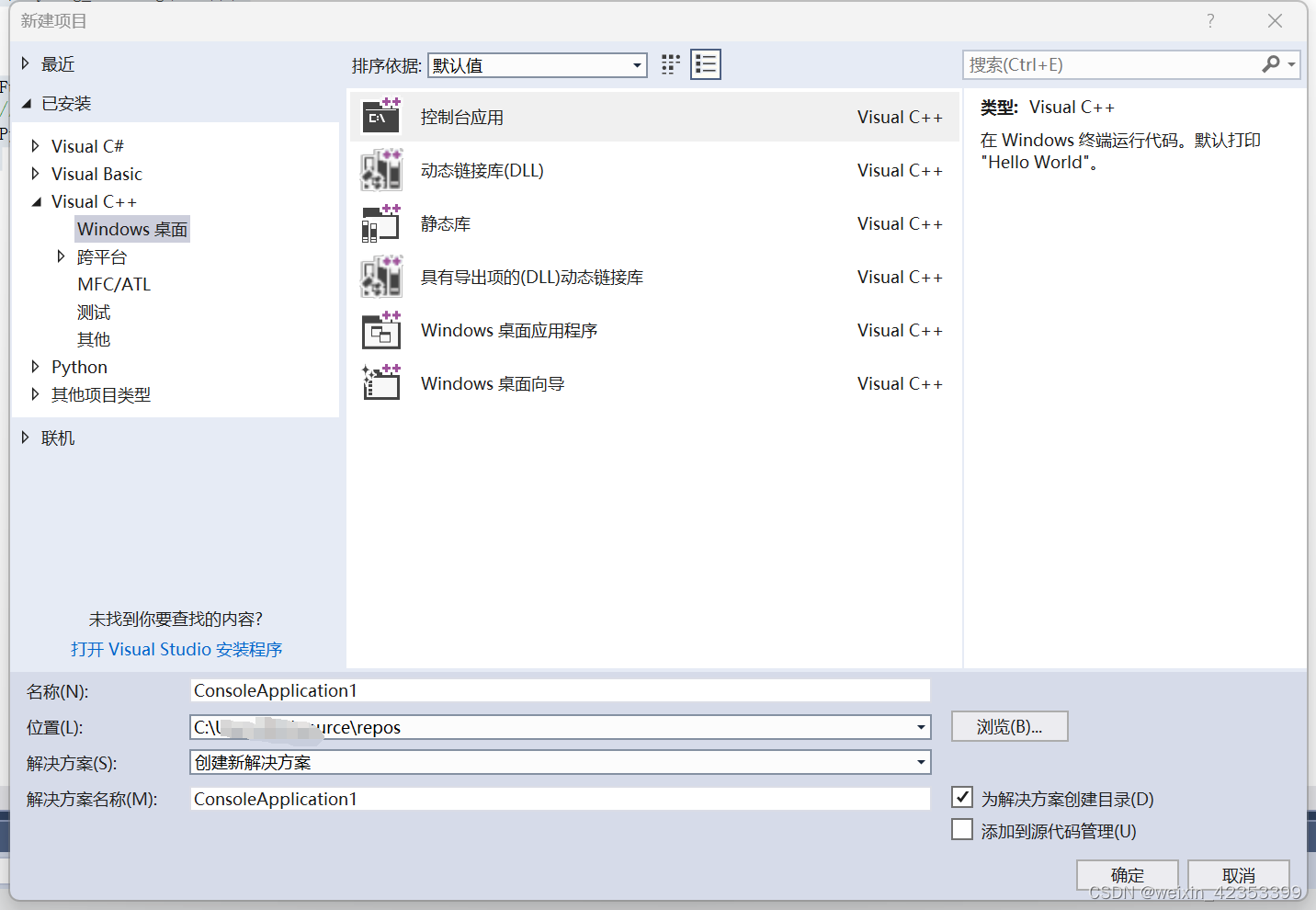Switch to small icons grid view
1316x910 pixels.
671,64
